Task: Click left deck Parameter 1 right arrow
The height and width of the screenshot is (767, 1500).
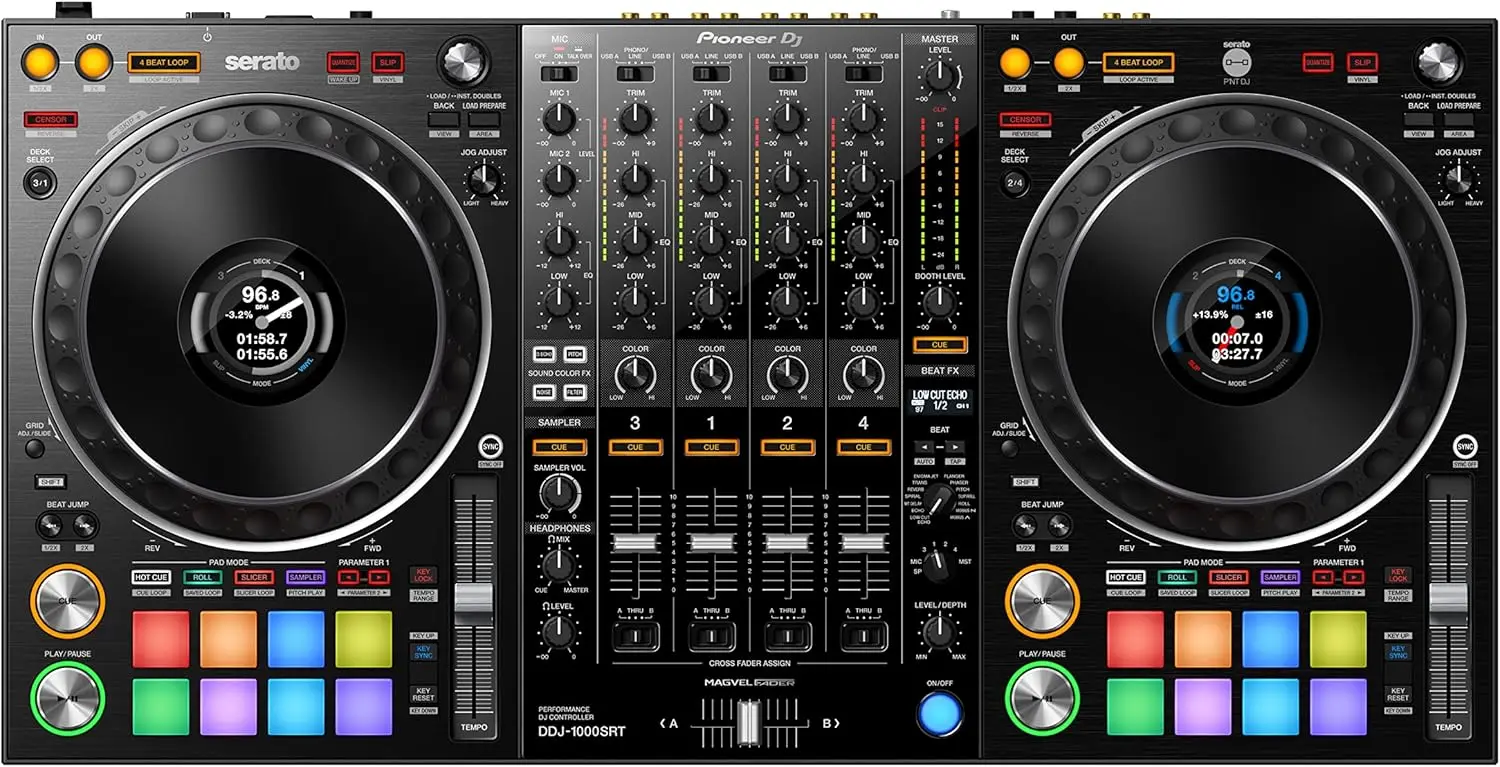Action: 377,577
